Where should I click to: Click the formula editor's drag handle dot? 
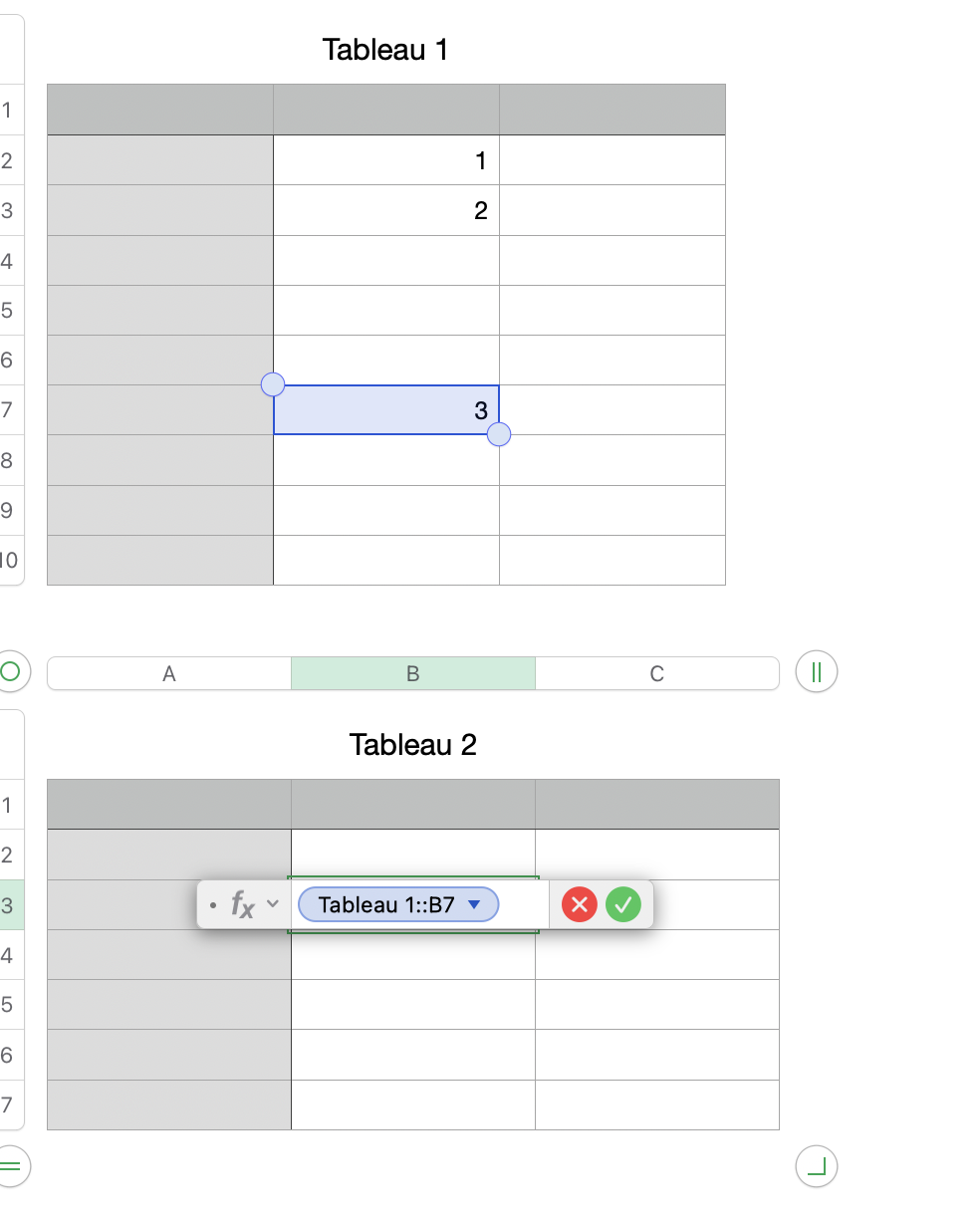[x=213, y=905]
